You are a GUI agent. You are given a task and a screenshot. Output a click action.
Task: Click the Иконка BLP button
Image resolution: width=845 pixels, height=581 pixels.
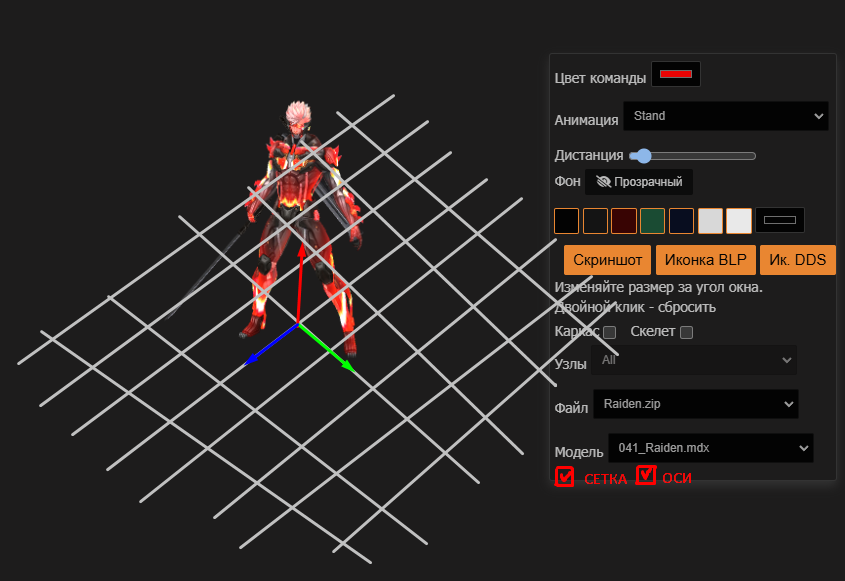[705, 260]
